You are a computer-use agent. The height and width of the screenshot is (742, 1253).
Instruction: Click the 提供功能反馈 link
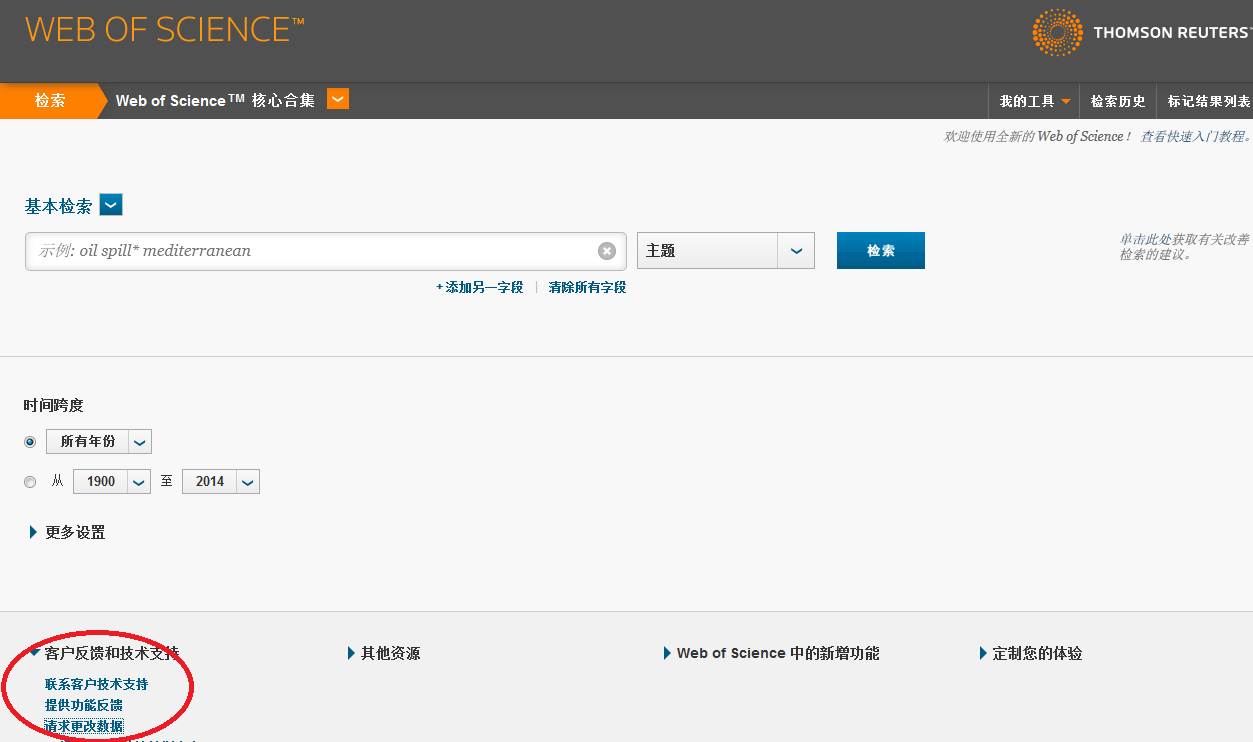84,705
